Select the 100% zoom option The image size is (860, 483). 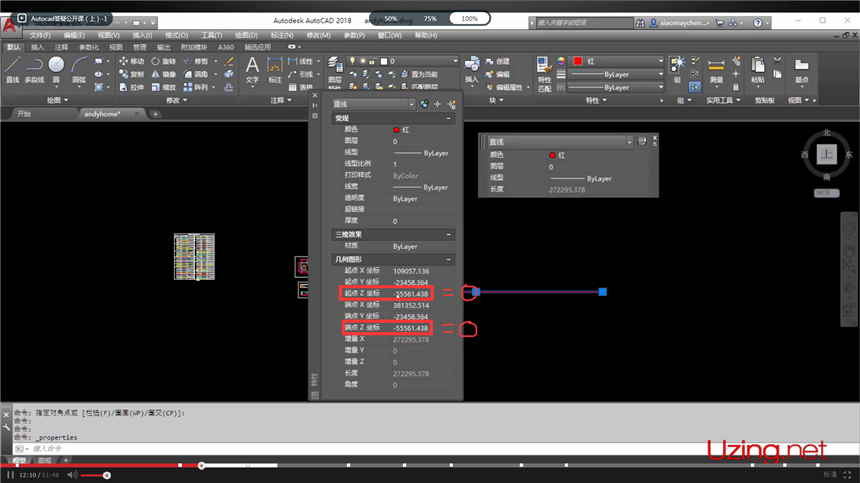tap(469, 18)
